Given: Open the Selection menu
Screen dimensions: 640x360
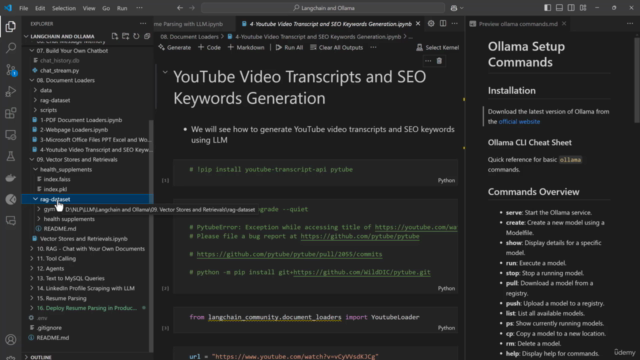Looking at the screenshot, I should click(x=64, y=8).
